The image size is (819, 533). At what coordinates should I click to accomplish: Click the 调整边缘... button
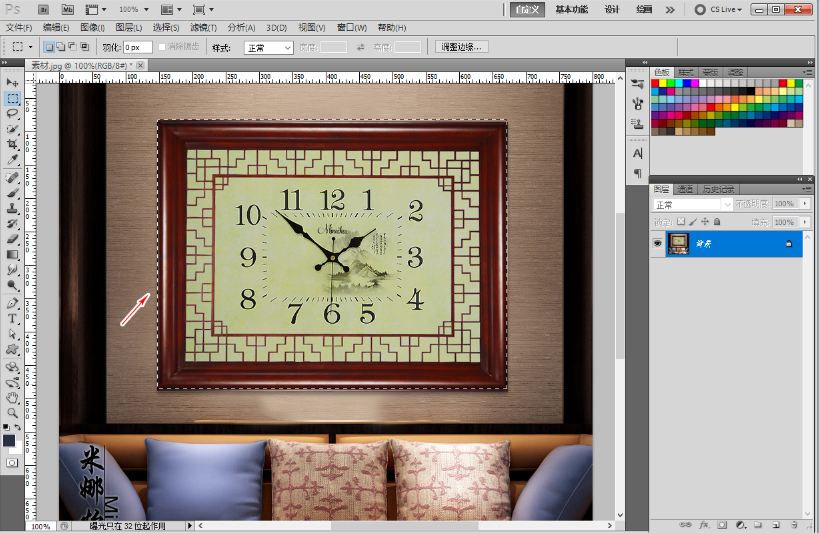pyautogui.click(x=461, y=47)
